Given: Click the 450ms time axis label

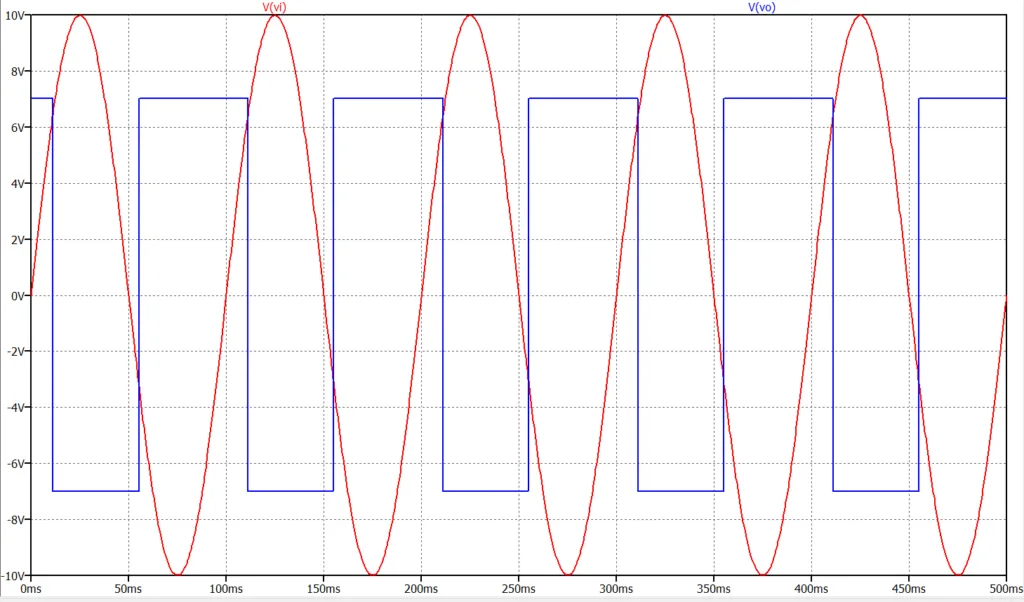Looking at the screenshot, I should tap(908, 590).
